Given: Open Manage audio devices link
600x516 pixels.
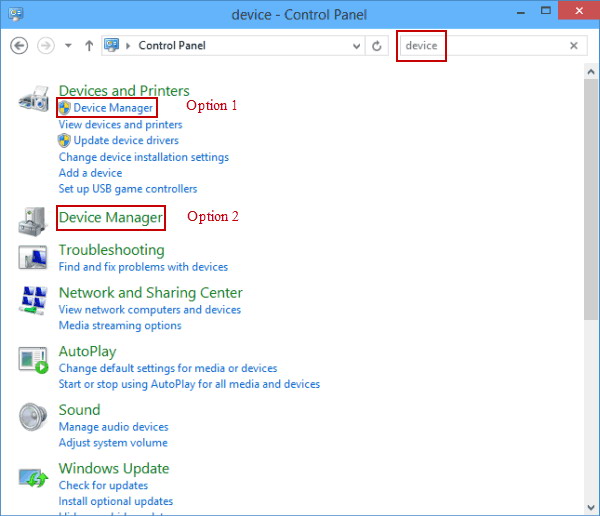Looking at the screenshot, I should [x=113, y=427].
